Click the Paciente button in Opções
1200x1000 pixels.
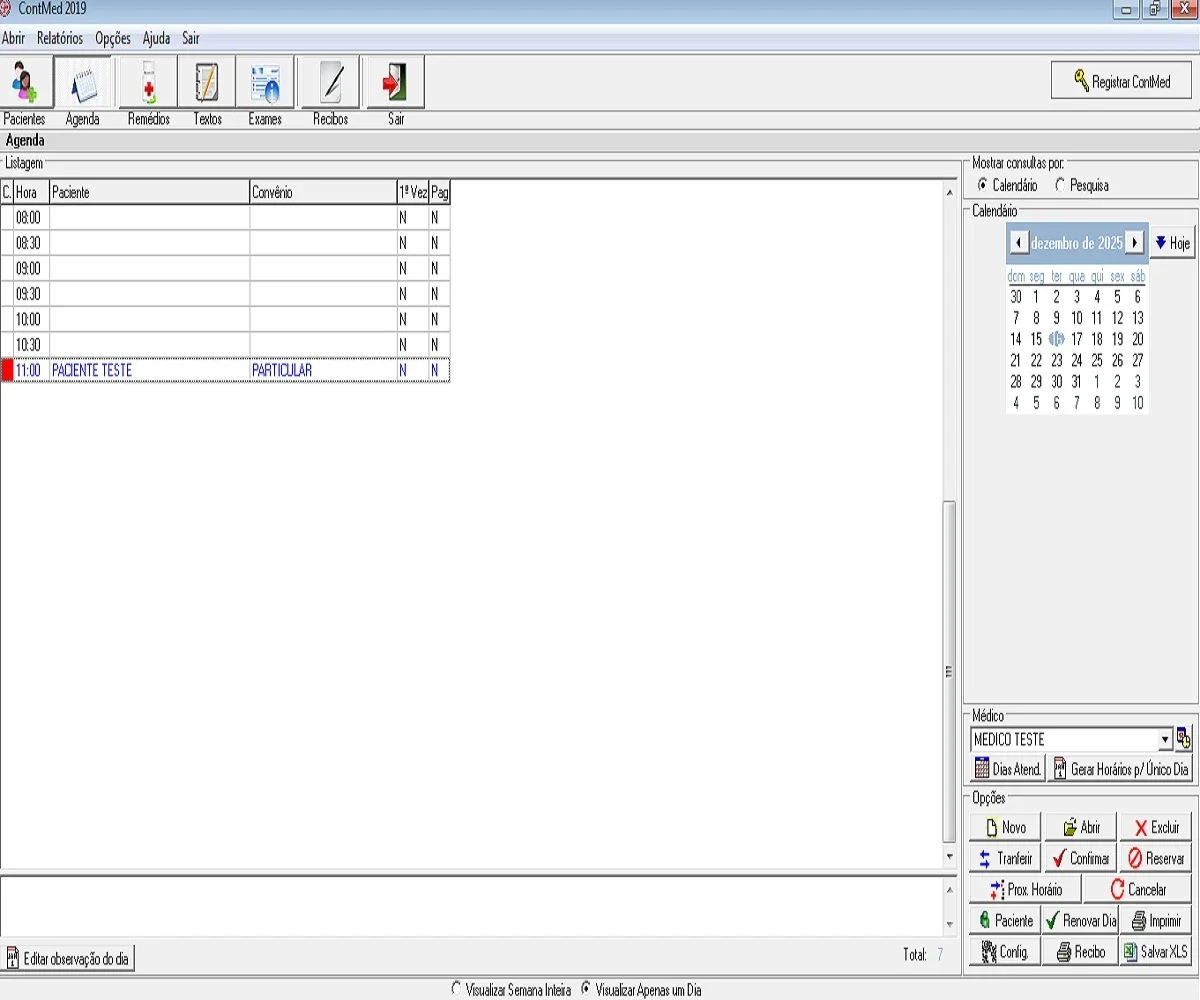1005,921
